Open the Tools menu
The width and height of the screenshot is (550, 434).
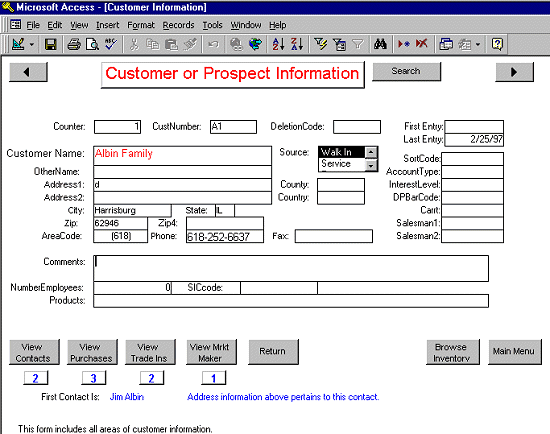(213, 25)
